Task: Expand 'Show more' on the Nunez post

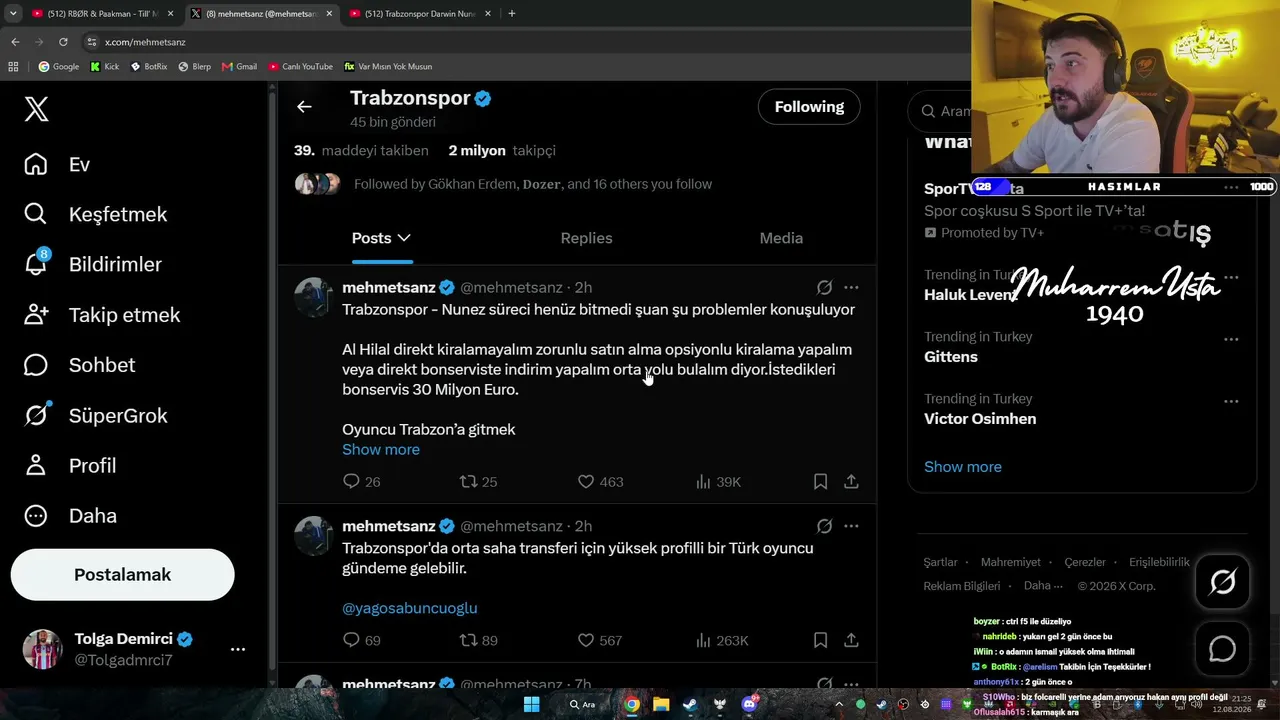Action: (x=381, y=450)
